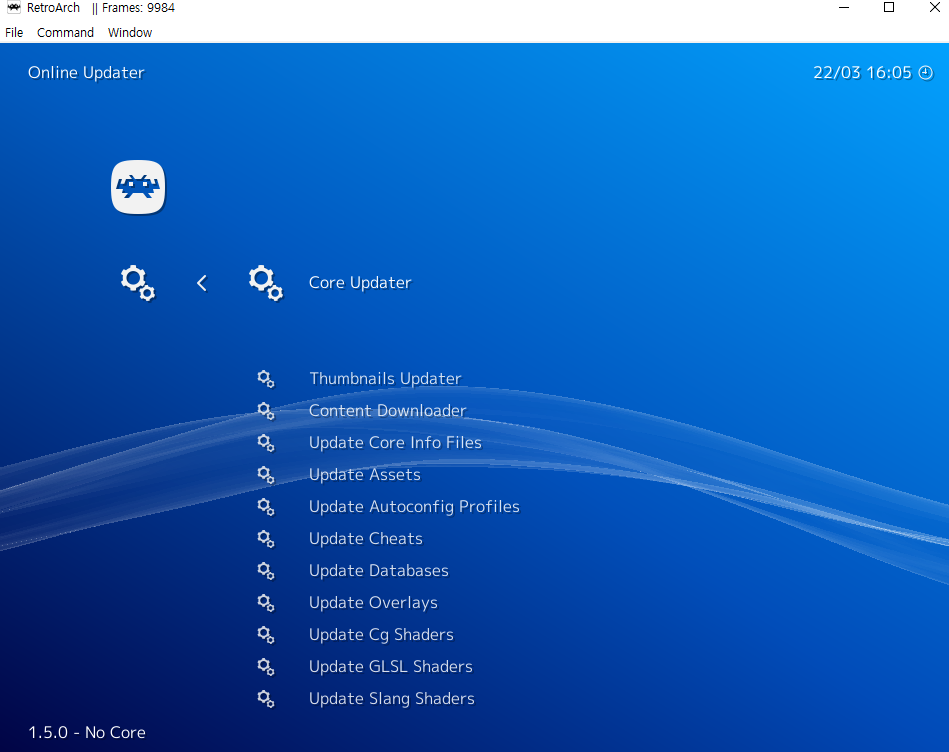Open the File menu
The height and width of the screenshot is (752, 949).
[14, 33]
